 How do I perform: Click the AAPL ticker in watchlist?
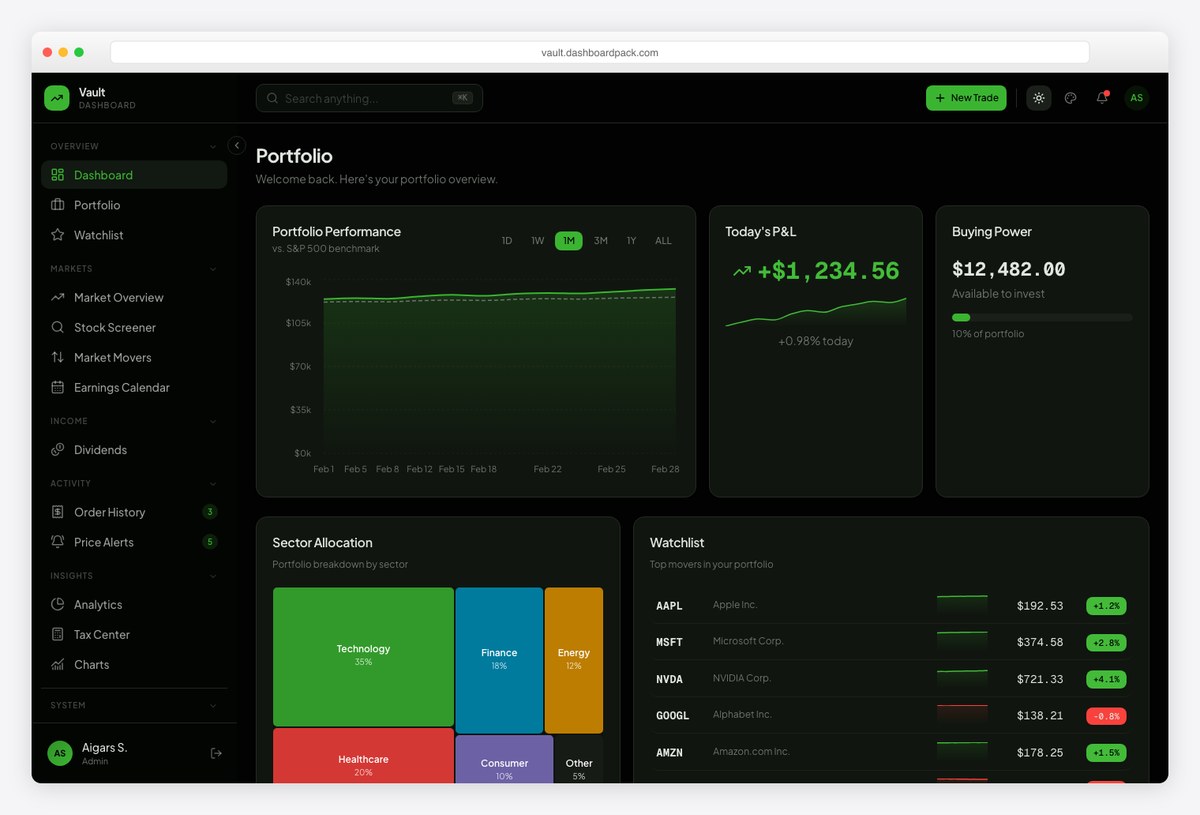coord(669,606)
